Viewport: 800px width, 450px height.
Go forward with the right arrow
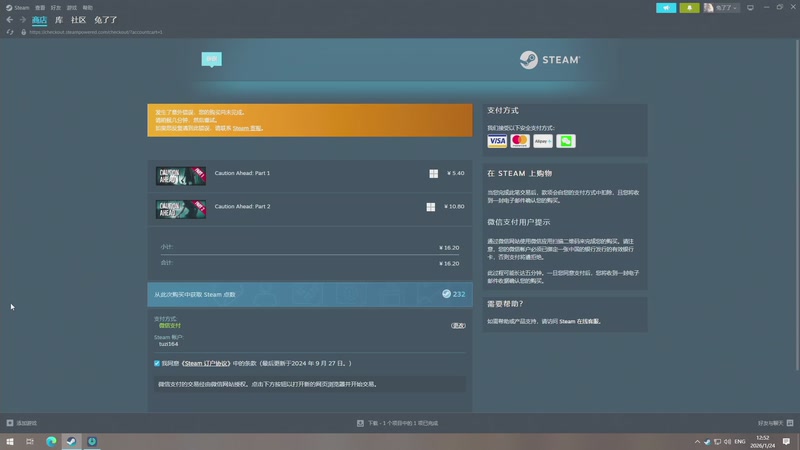pyautogui.click(x=22, y=20)
